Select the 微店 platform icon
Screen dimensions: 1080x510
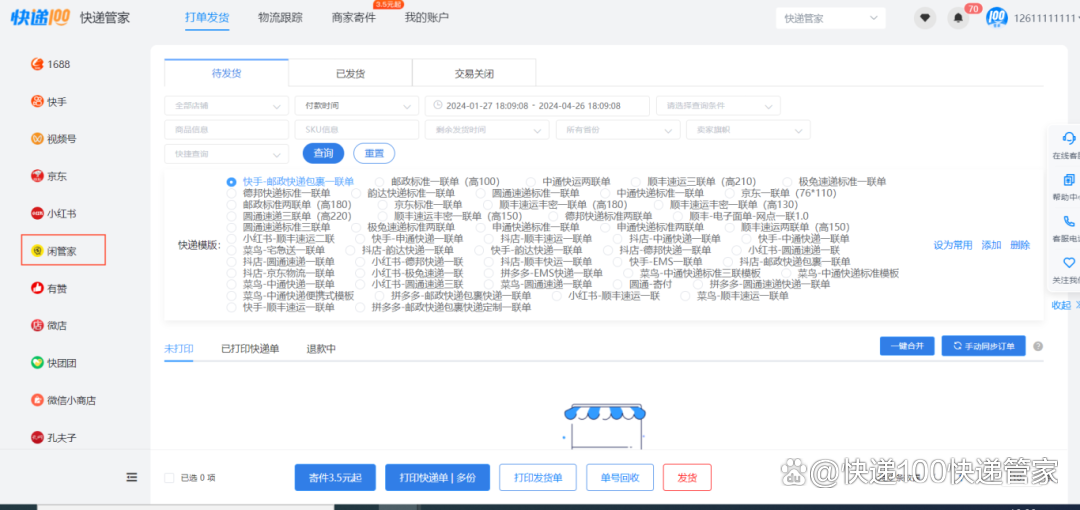pyautogui.click(x=37, y=325)
